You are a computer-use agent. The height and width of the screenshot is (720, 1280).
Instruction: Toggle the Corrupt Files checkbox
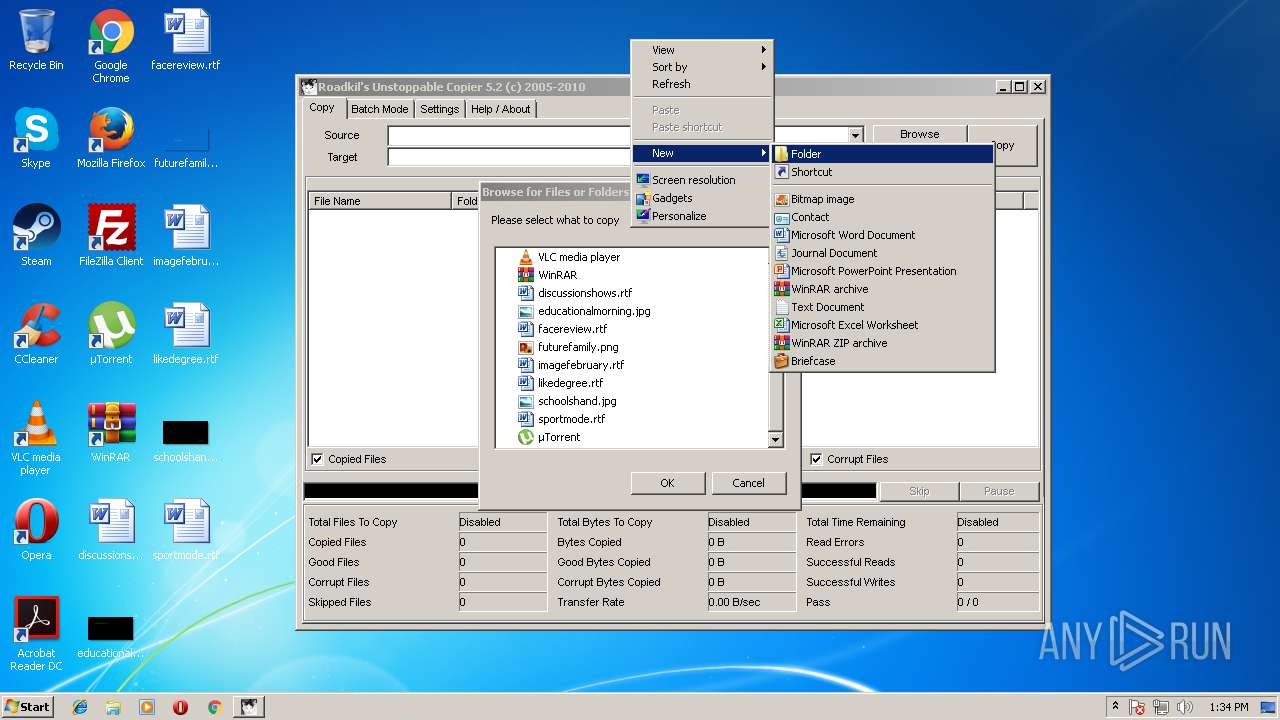coord(817,459)
